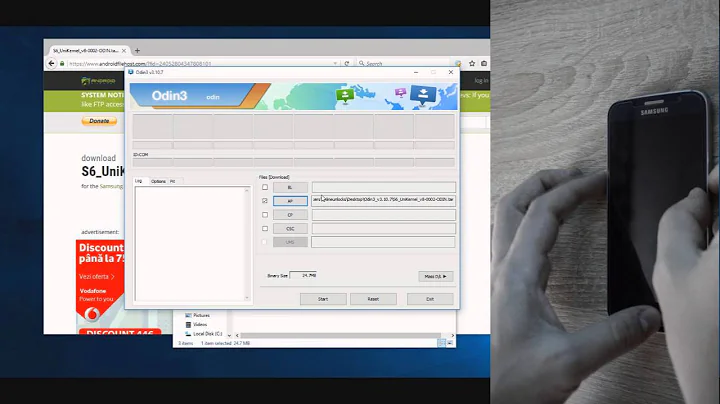The width and height of the screenshot is (720, 404).
Task: Click the sidebar scroll-down arrow in Explorer
Action: 229,335
